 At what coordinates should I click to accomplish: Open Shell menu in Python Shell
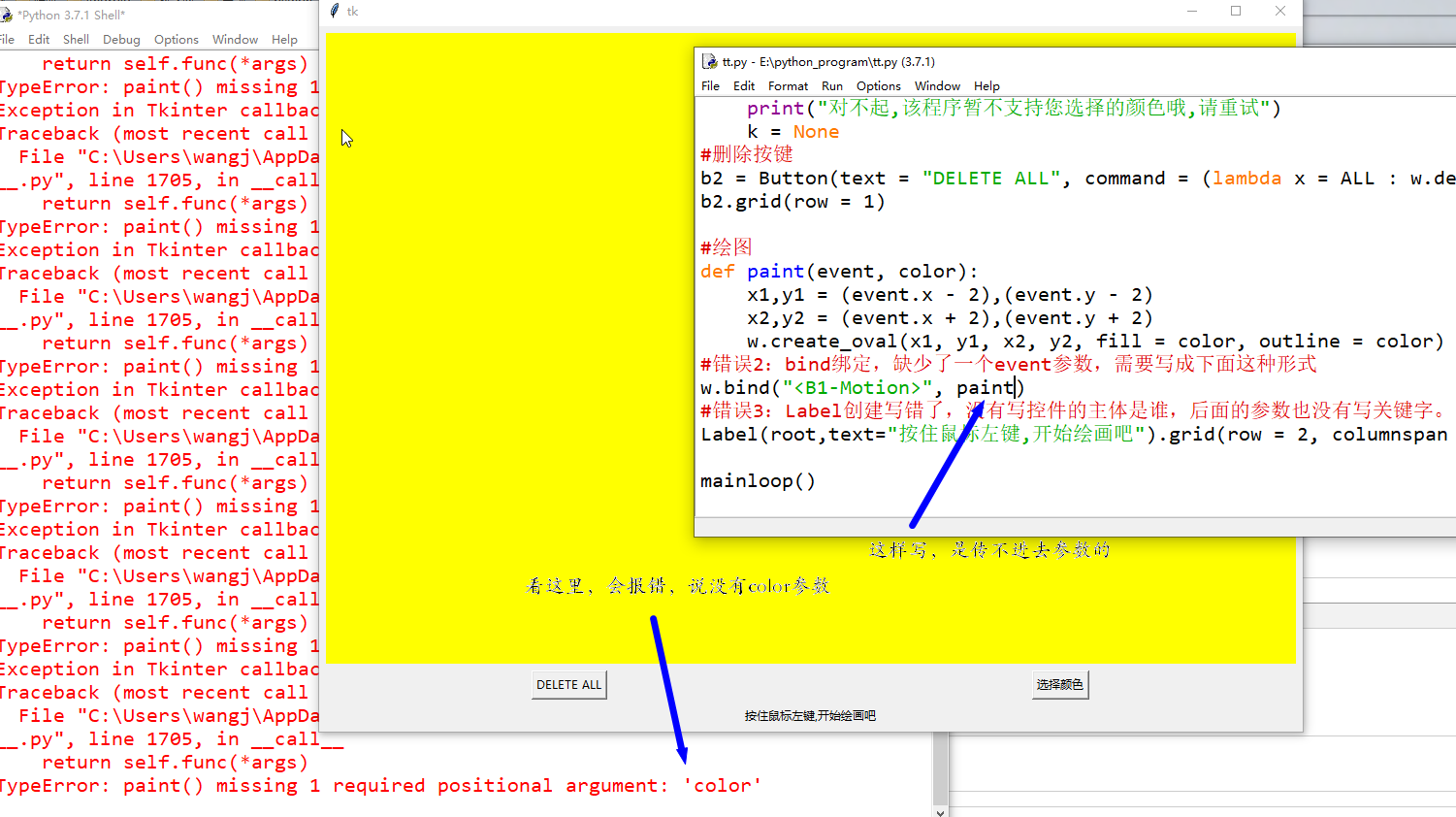[76, 40]
